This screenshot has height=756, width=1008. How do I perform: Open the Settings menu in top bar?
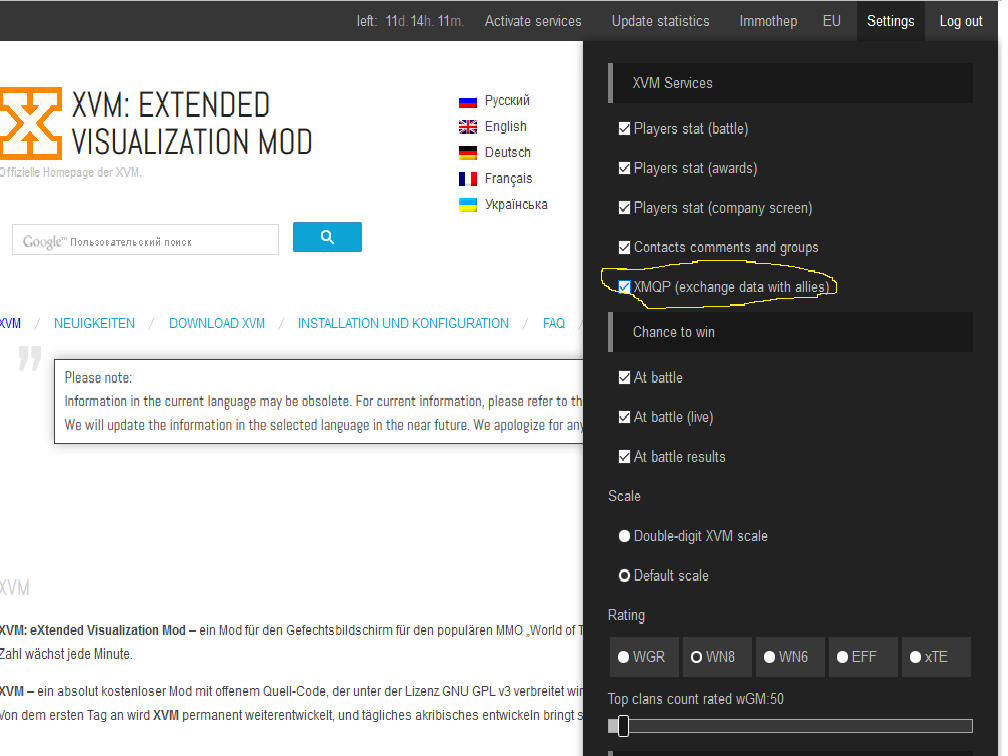point(890,21)
